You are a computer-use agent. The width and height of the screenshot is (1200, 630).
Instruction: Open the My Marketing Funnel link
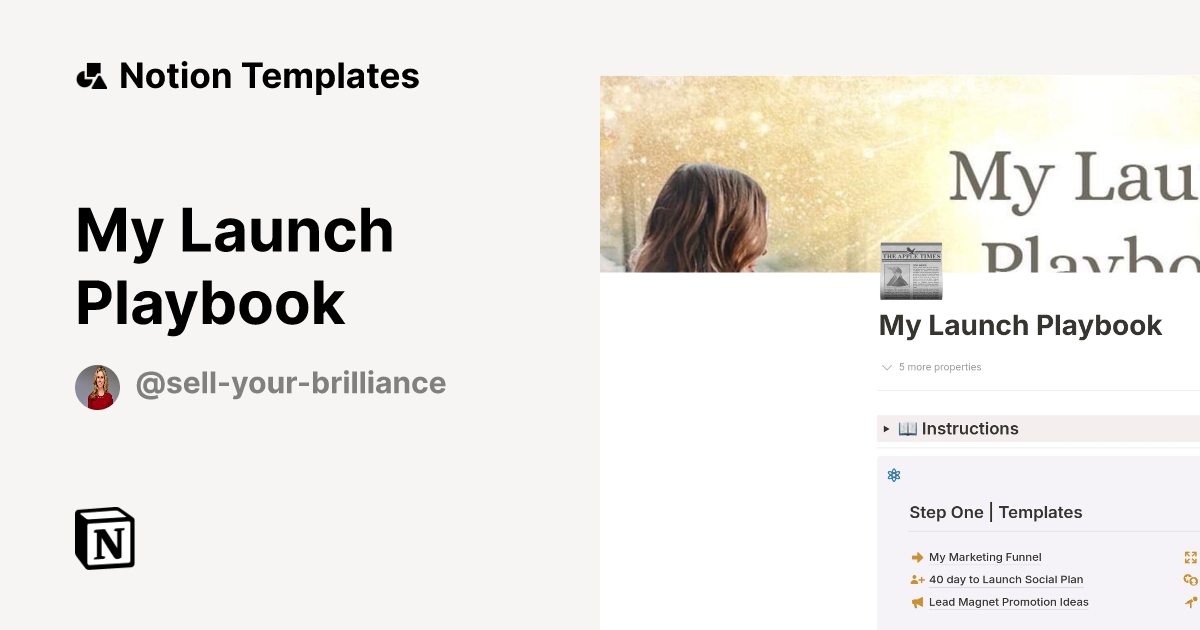985,557
